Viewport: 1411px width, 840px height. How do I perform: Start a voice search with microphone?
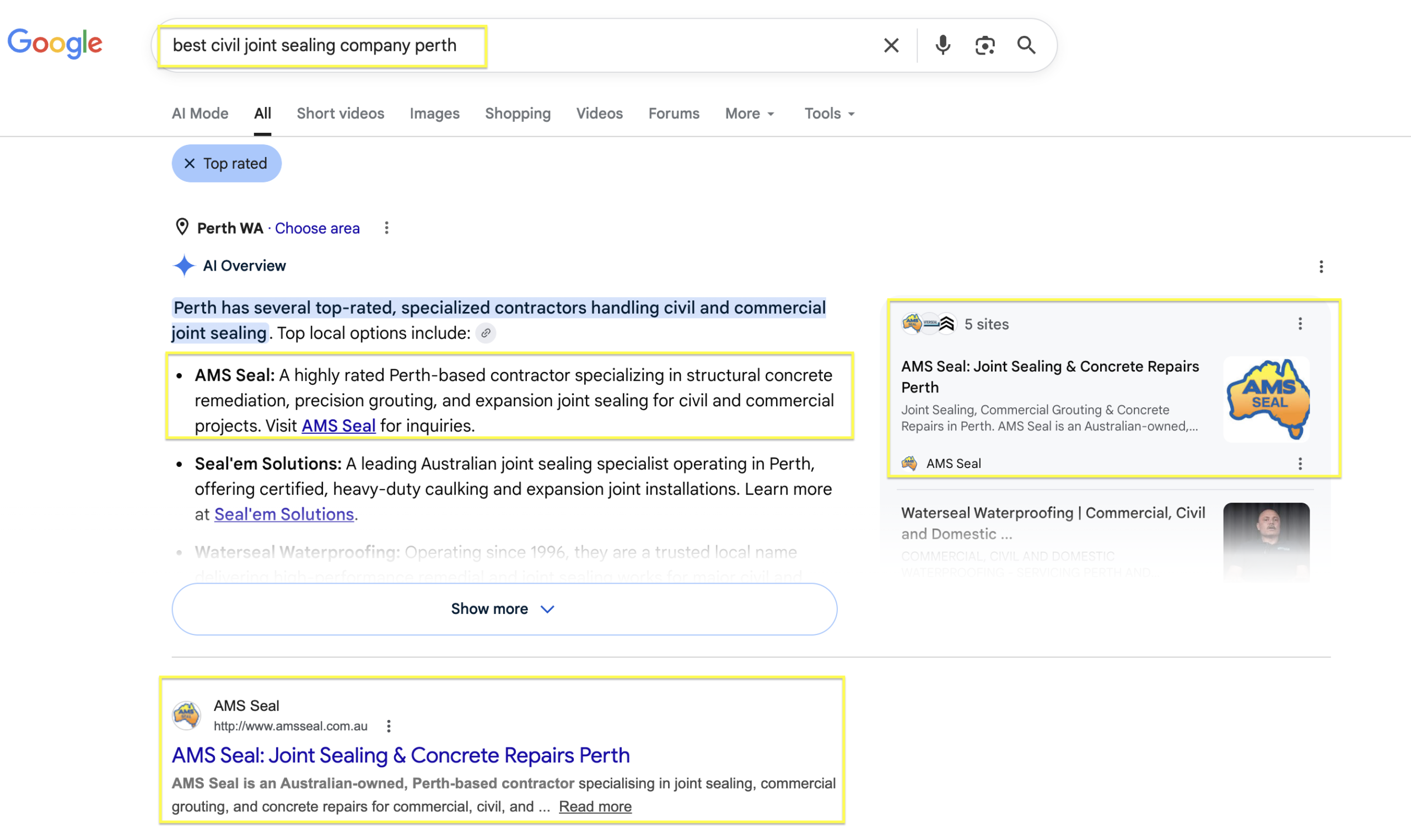pos(943,45)
